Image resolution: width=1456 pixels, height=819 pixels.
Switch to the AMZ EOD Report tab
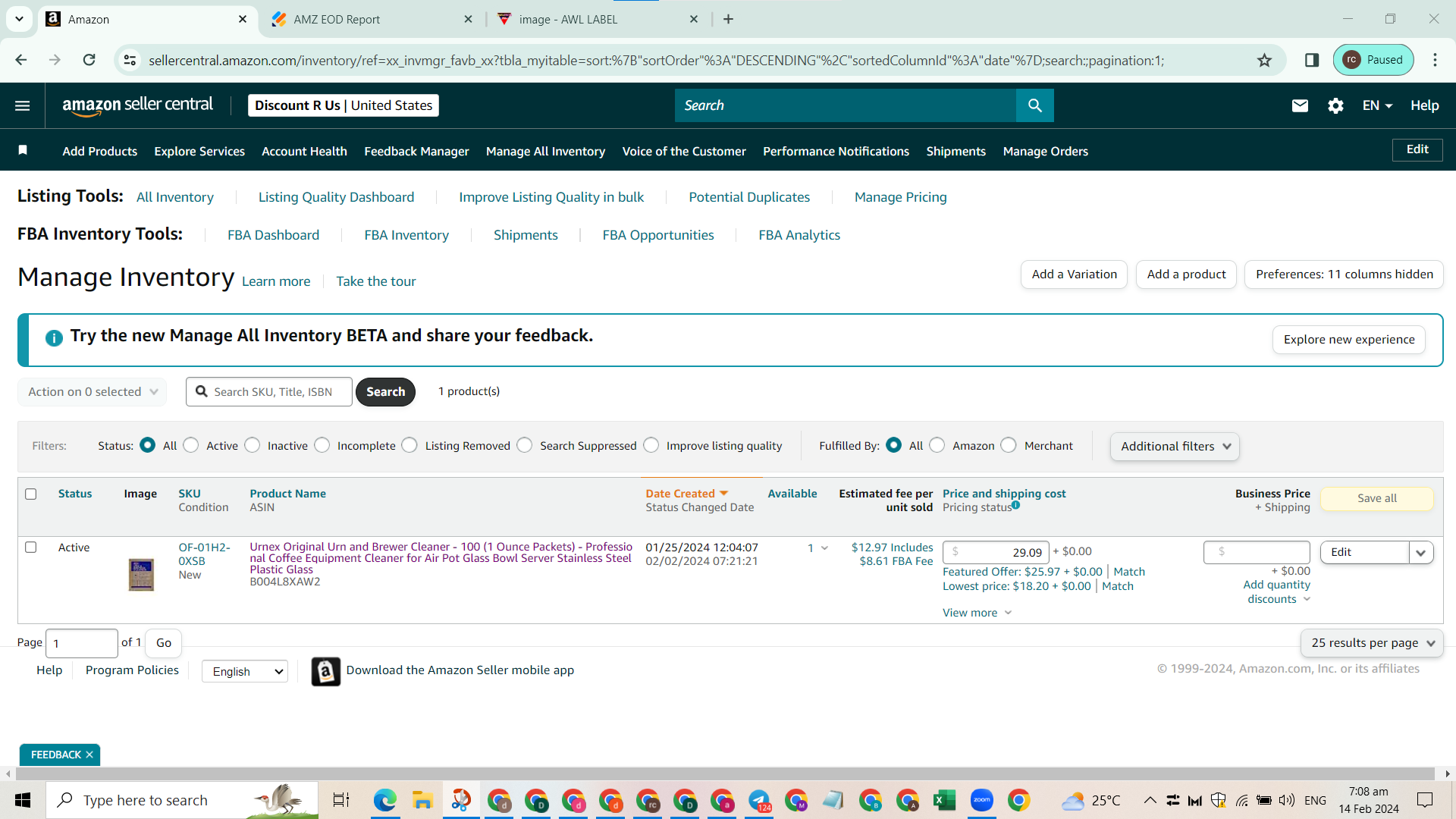tap(372, 19)
